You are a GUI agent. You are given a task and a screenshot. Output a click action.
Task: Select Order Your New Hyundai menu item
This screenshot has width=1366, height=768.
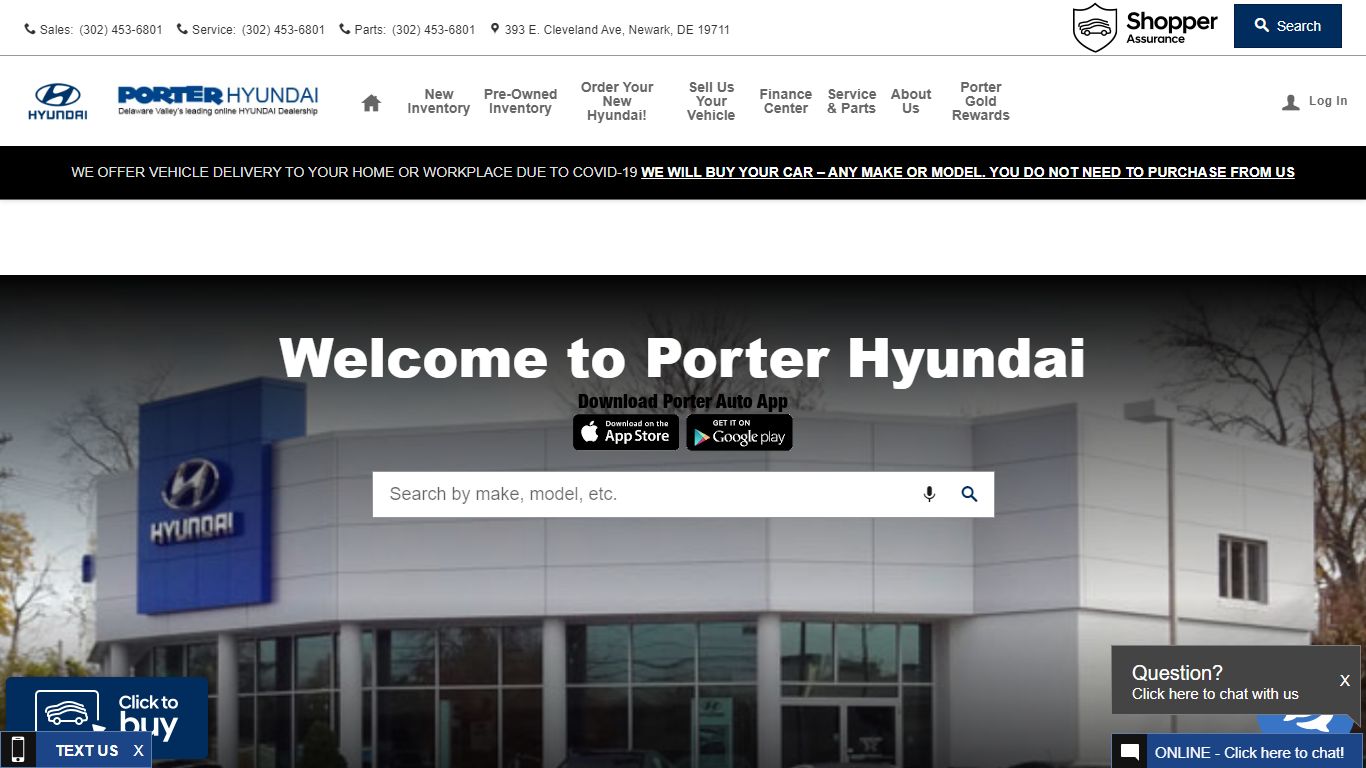tap(617, 102)
